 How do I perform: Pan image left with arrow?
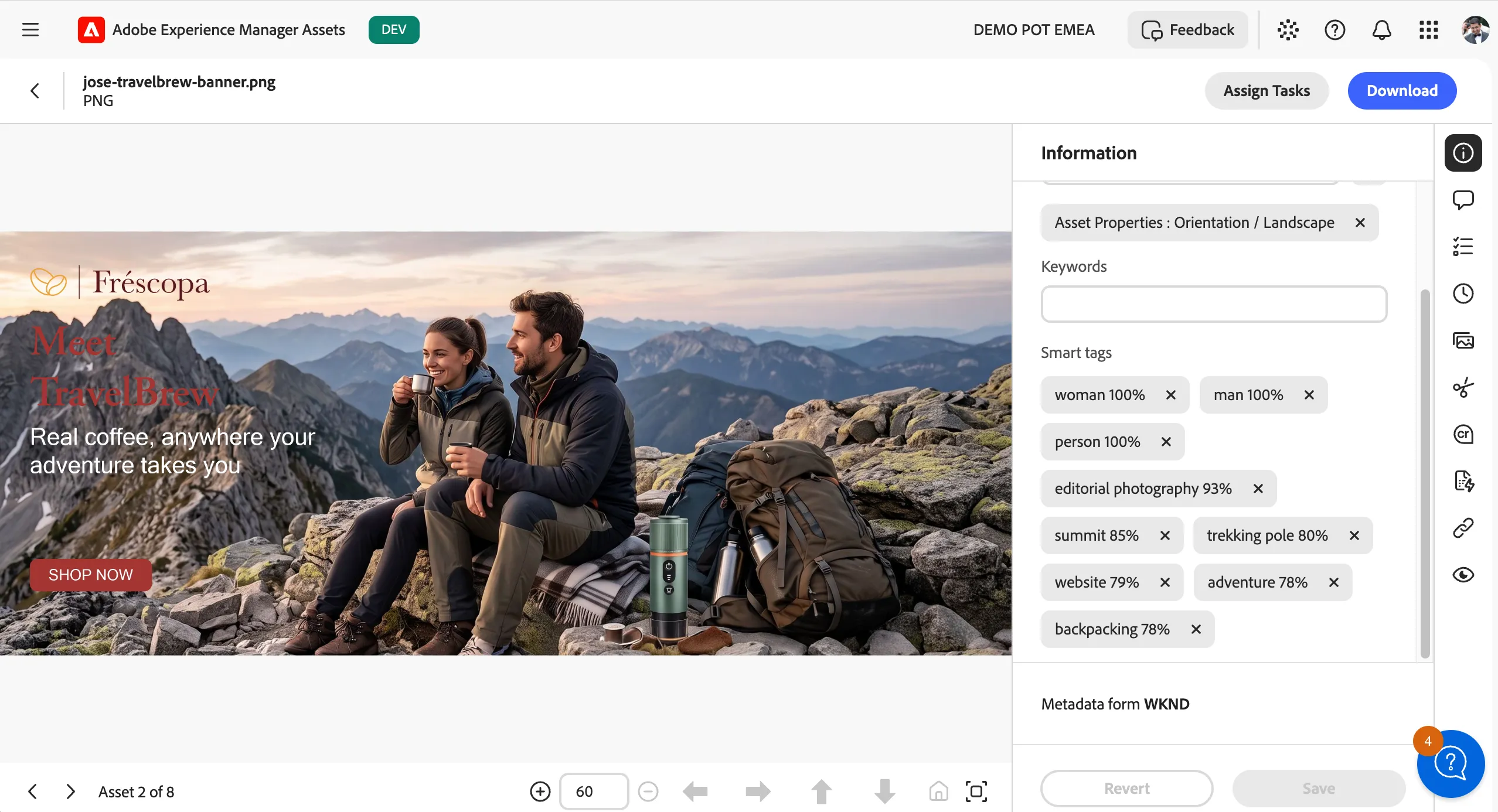(696, 791)
